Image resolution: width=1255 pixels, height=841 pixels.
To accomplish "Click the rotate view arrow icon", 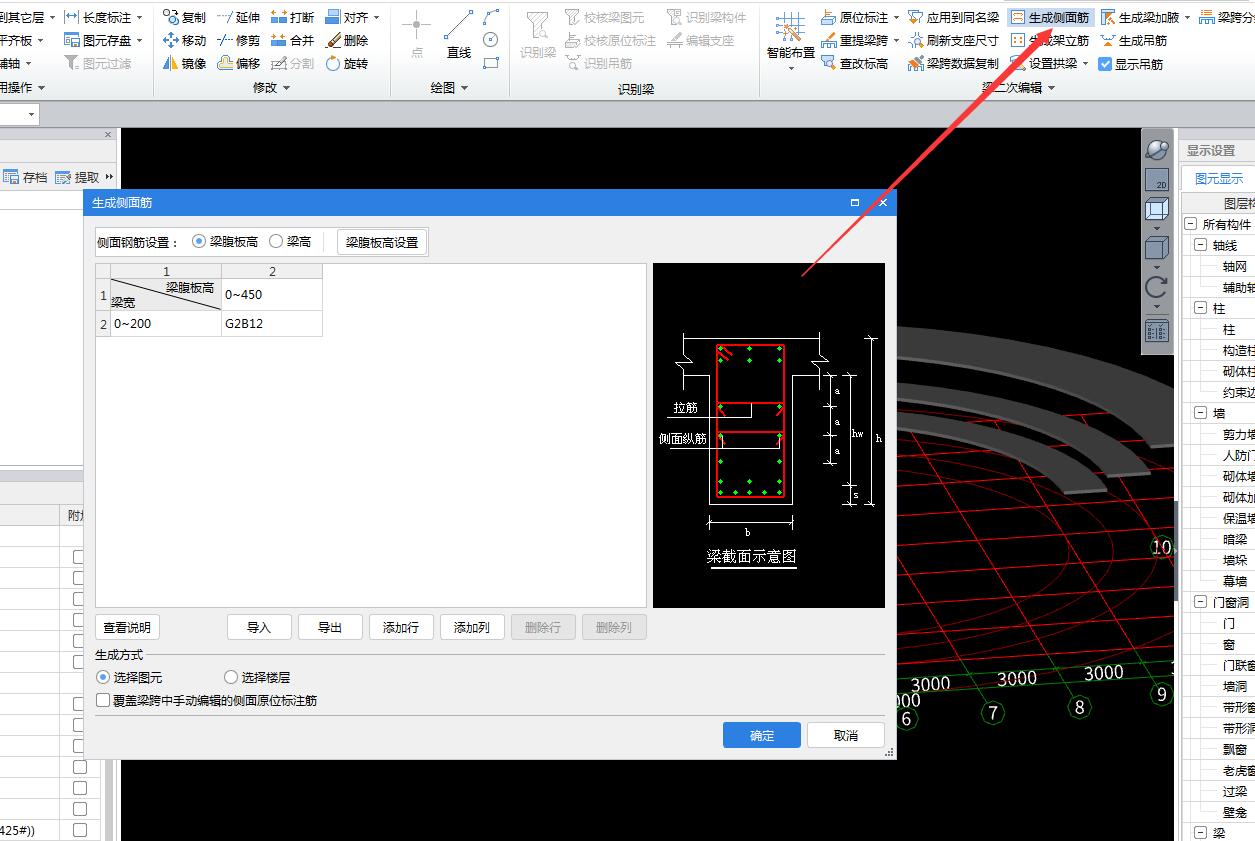I will pos(1157,288).
